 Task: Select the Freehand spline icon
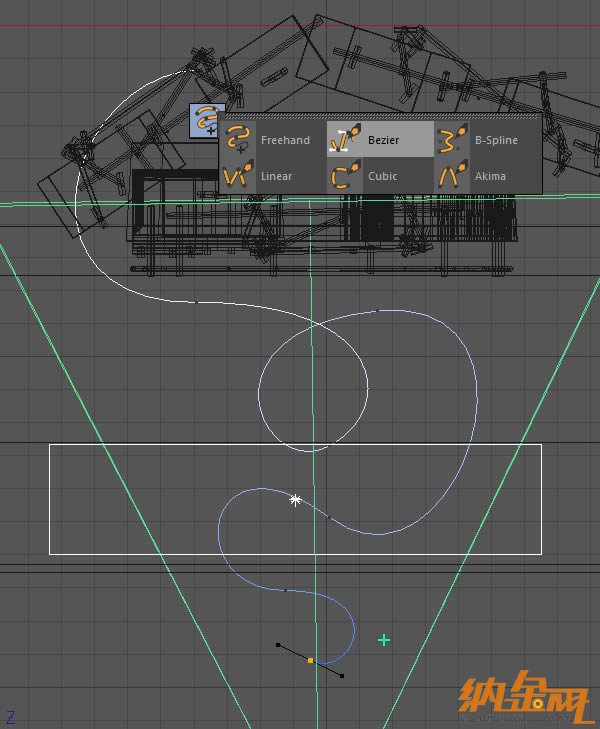click(x=238, y=140)
